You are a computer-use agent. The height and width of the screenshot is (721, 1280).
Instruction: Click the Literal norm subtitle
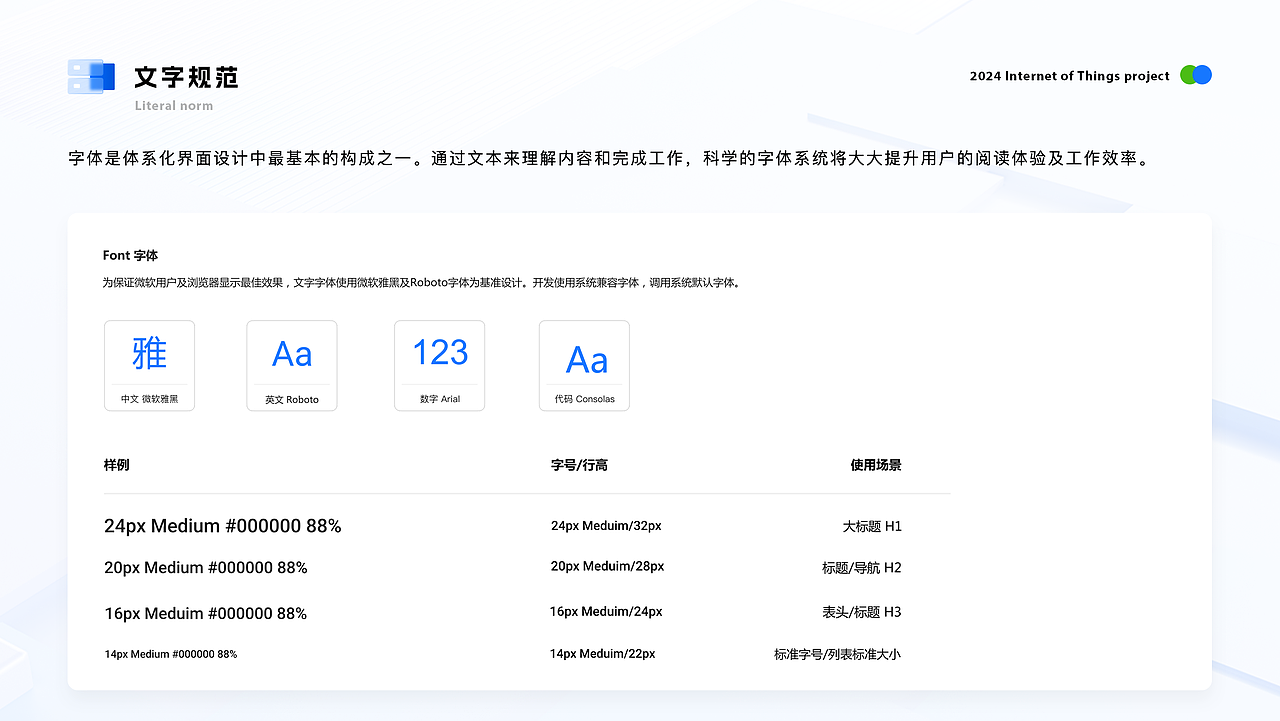(x=174, y=106)
